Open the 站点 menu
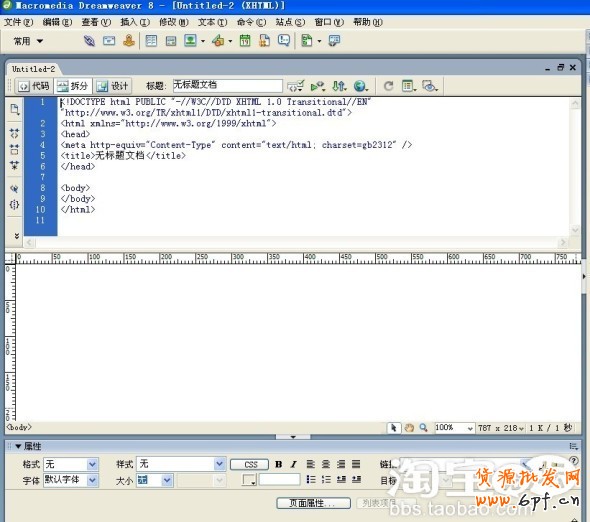The image size is (590, 522). [x=290, y=22]
